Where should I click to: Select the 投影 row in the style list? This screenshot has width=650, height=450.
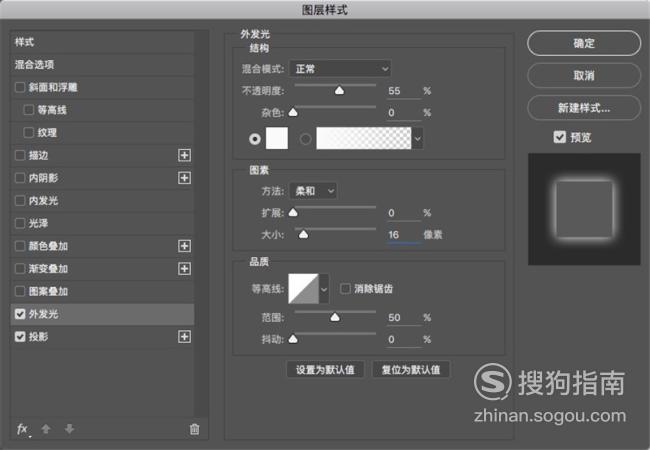[x=102, y=337]
